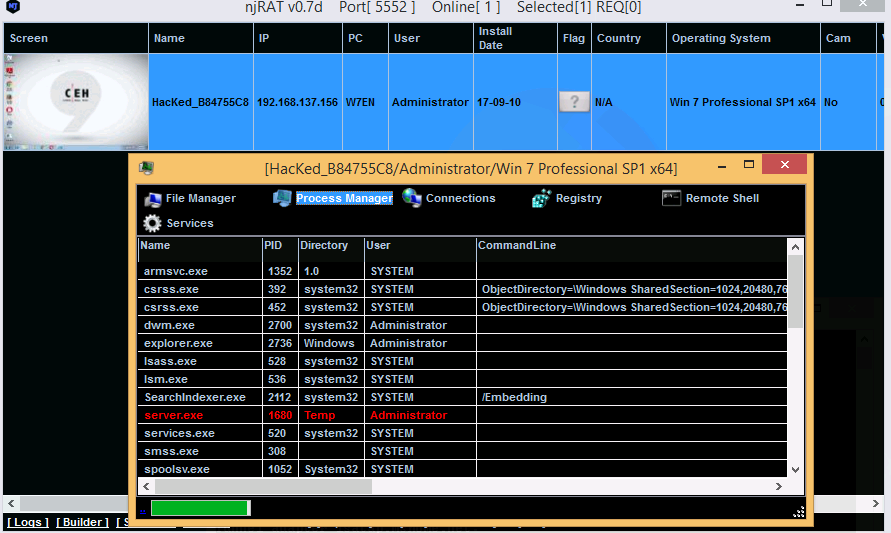This screenshot has height=533, width=891.
Task: Click process list horizontal scrollbar thumb
Action: pos(264,486)
